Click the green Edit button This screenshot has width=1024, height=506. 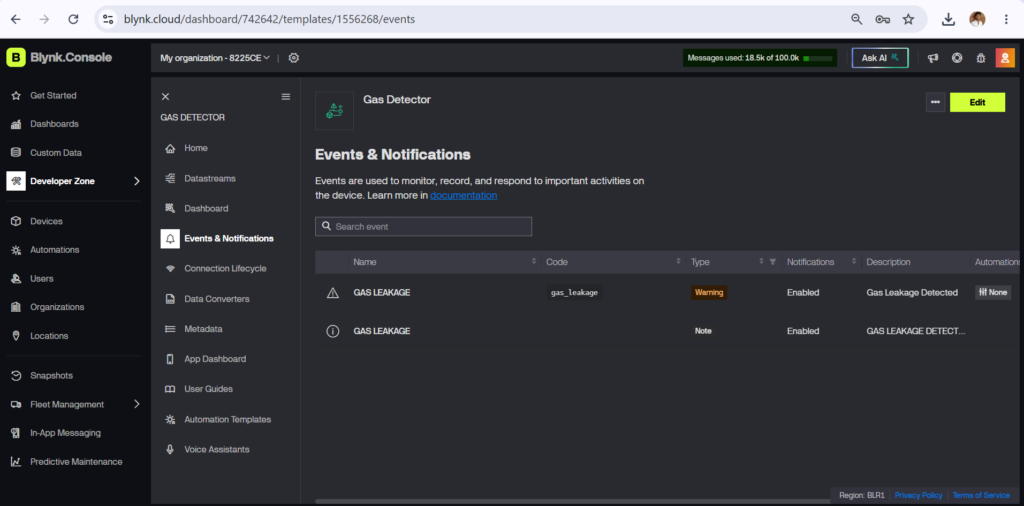coord(977,103)
